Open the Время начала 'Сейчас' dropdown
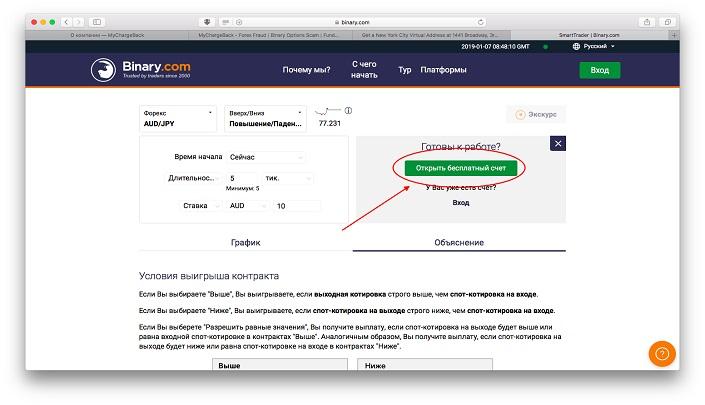The width and height of the screenshot is (705, 405). 266,158
